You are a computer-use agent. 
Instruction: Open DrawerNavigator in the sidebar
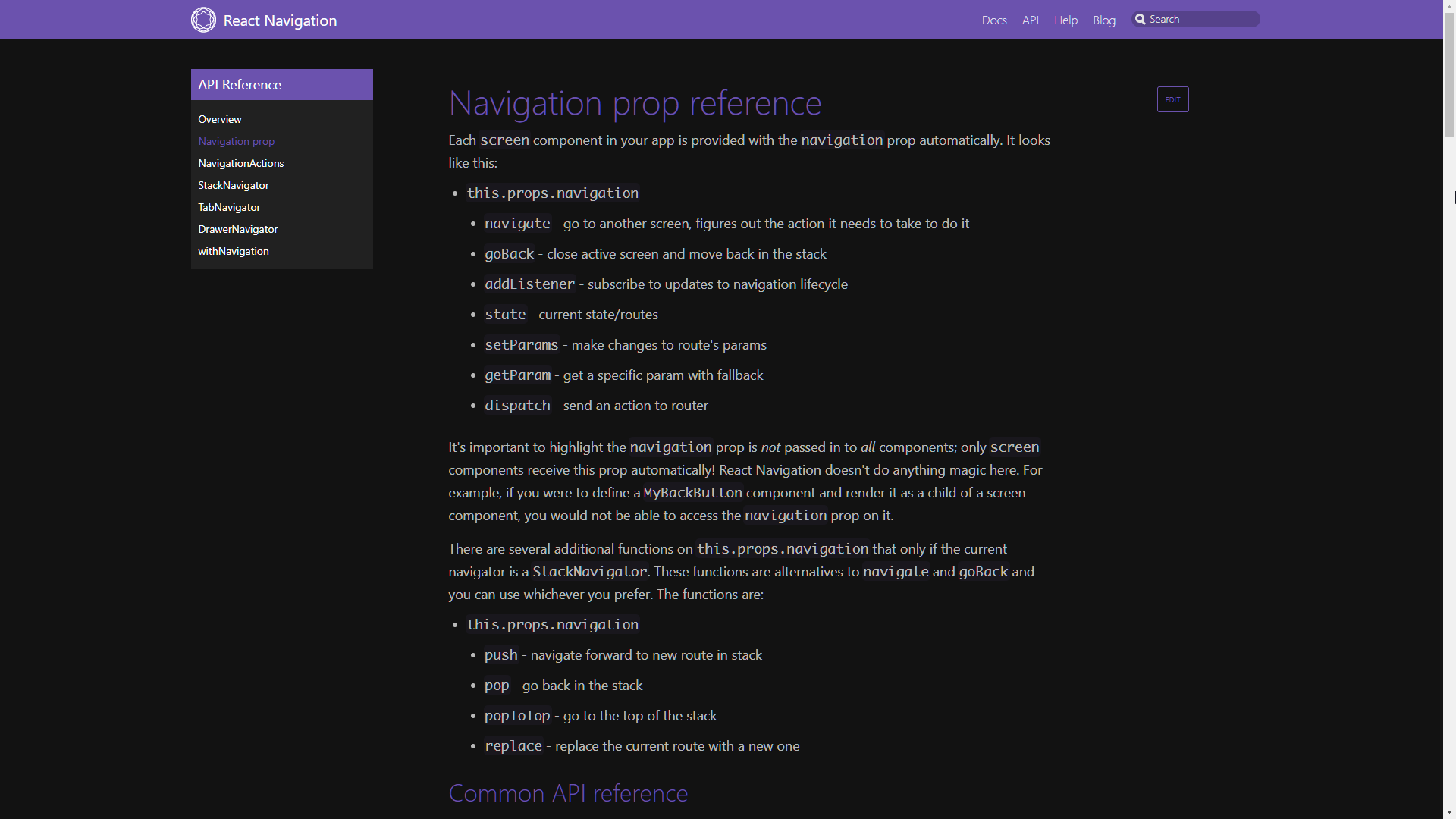(x=238, y=229)
